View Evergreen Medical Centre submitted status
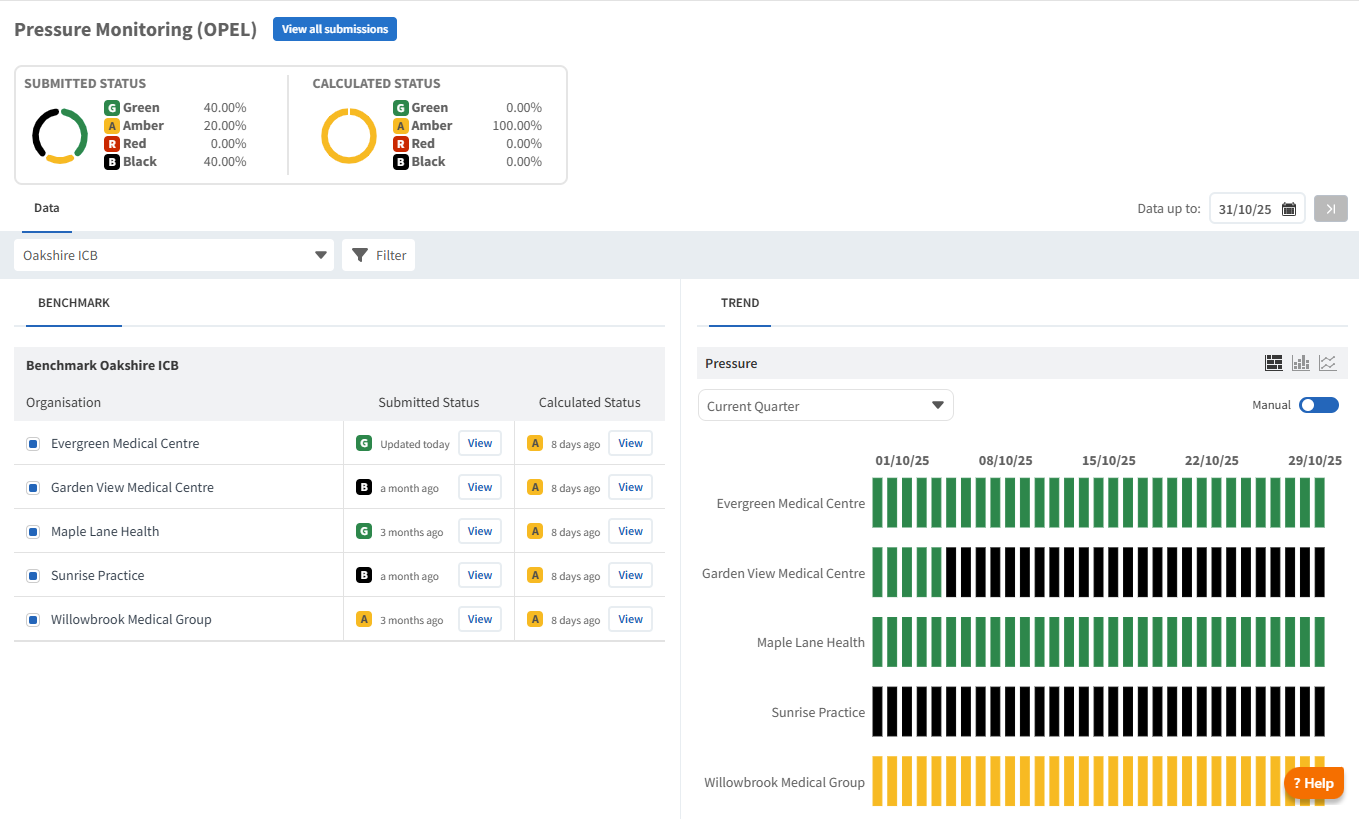Screen dimensions: 1359x819 pos(480,443)
